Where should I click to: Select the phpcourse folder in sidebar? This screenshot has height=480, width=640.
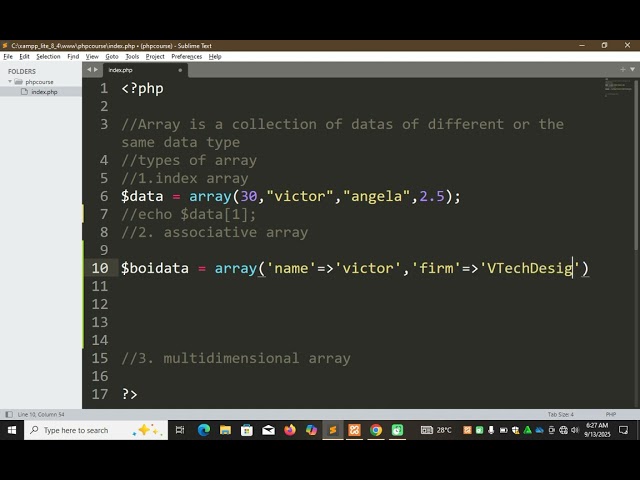(39, 82)
